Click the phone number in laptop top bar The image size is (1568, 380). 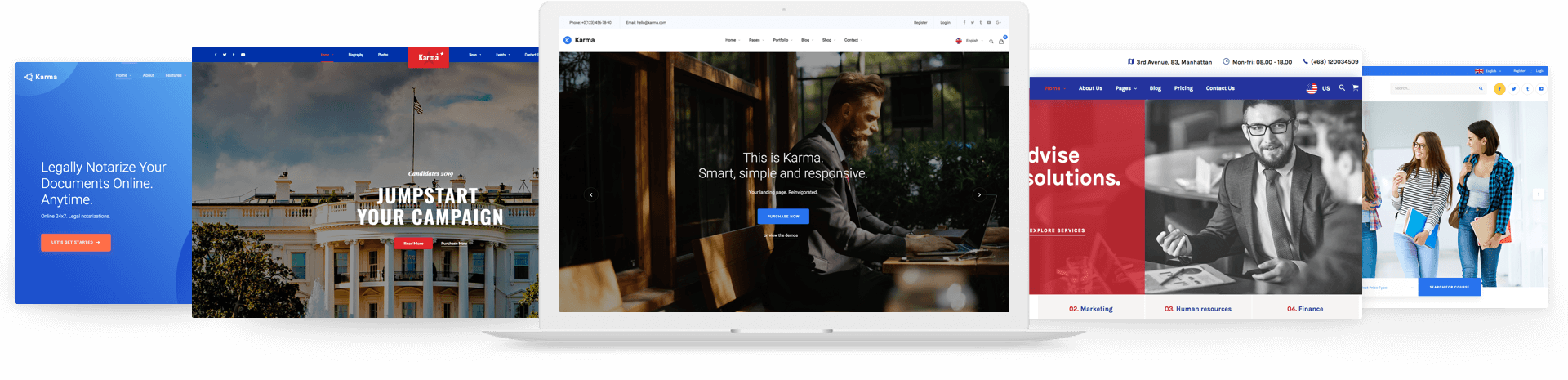pyautogui.click(x=590, y=23)
